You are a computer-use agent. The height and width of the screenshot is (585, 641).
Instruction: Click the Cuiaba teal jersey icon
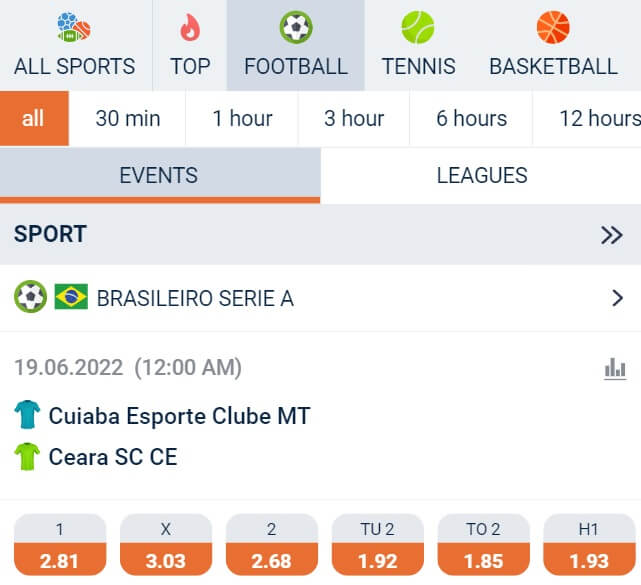coord(27,415)
